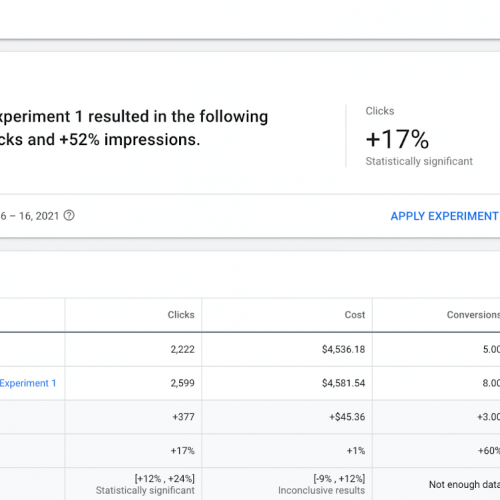500x500 pixels.
Task: Select the Conversions column header
Action: 473,315
